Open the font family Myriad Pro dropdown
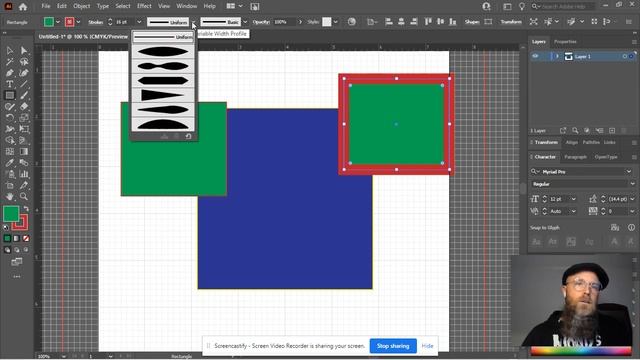640x360 pixels. click(x=629, y=172)
